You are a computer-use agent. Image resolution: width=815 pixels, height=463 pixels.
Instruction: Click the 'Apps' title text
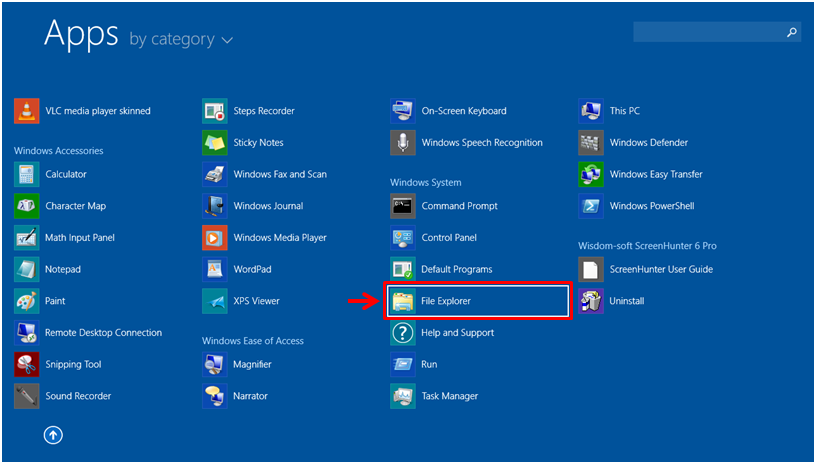coord(82,33)
